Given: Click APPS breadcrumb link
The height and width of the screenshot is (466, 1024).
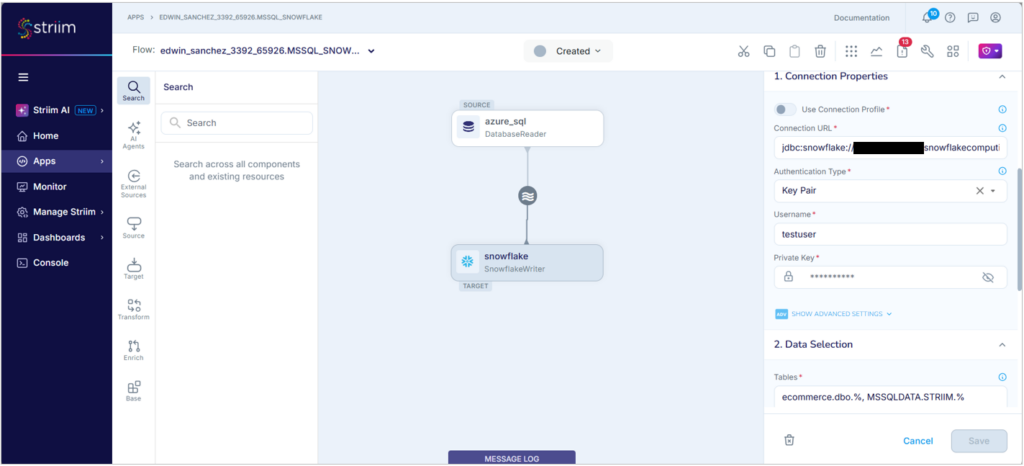Looking at the screenshot, I should [x=136, y=18].
